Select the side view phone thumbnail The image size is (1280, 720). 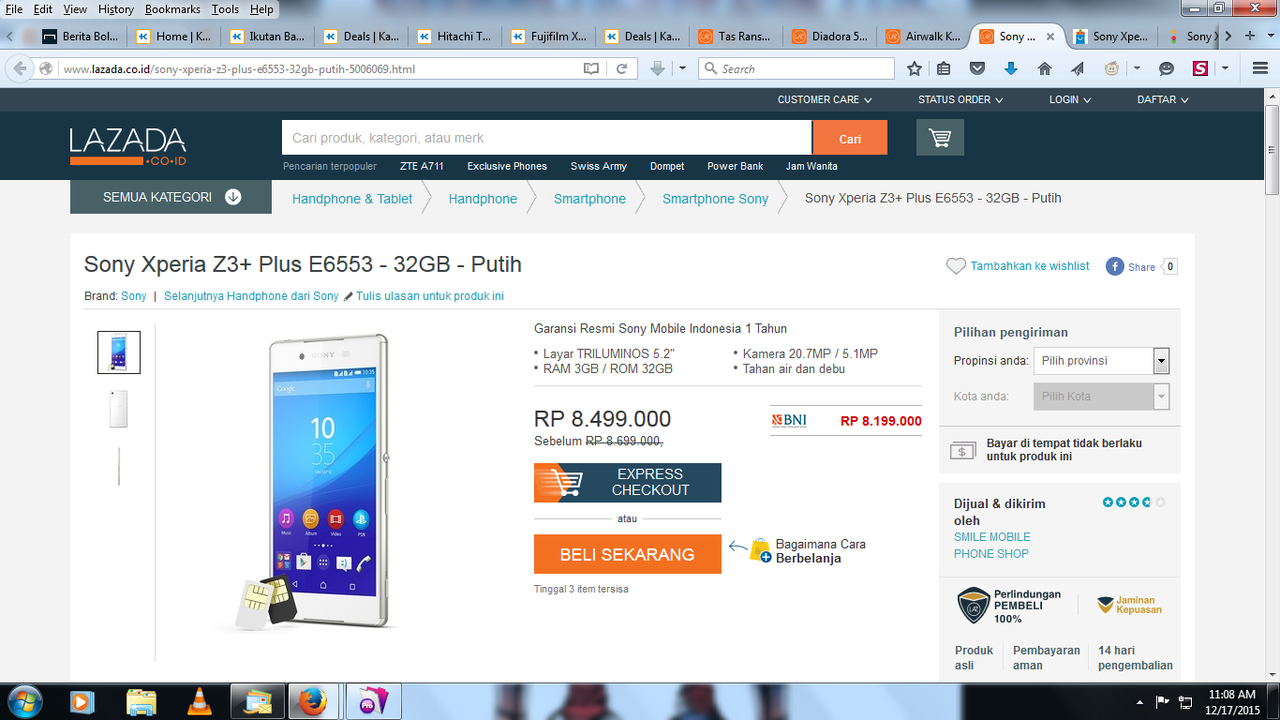[119, 466]
